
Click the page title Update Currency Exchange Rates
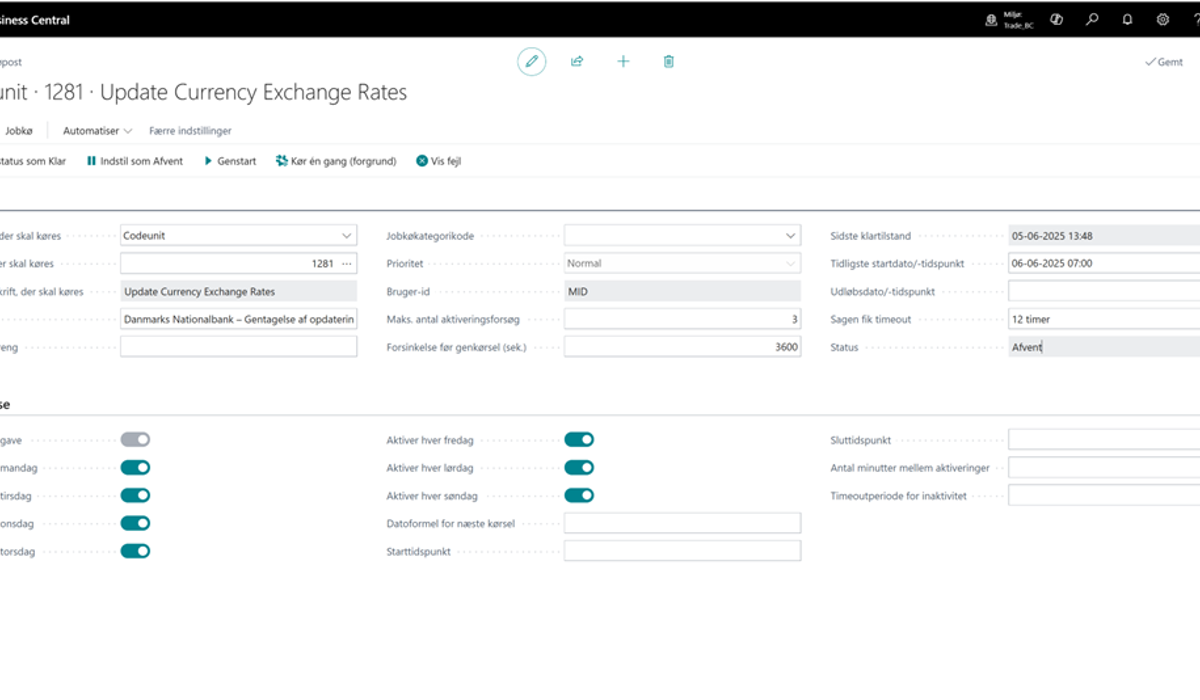(x=254, y=93)
